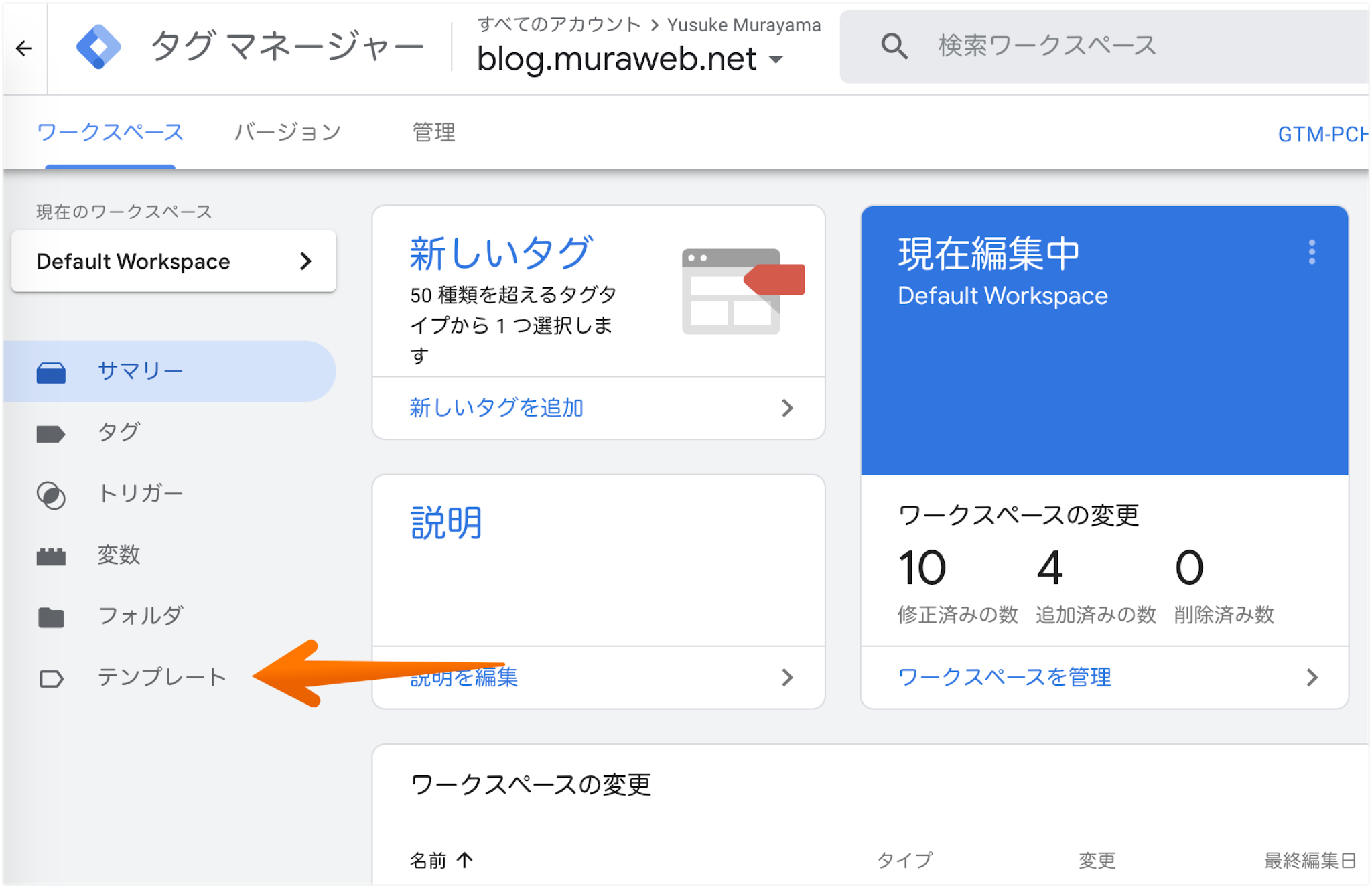Click the タグ マネージャー title text
Image resolution: width=1372 pixels, height=888 pixels.
(287, 46)
